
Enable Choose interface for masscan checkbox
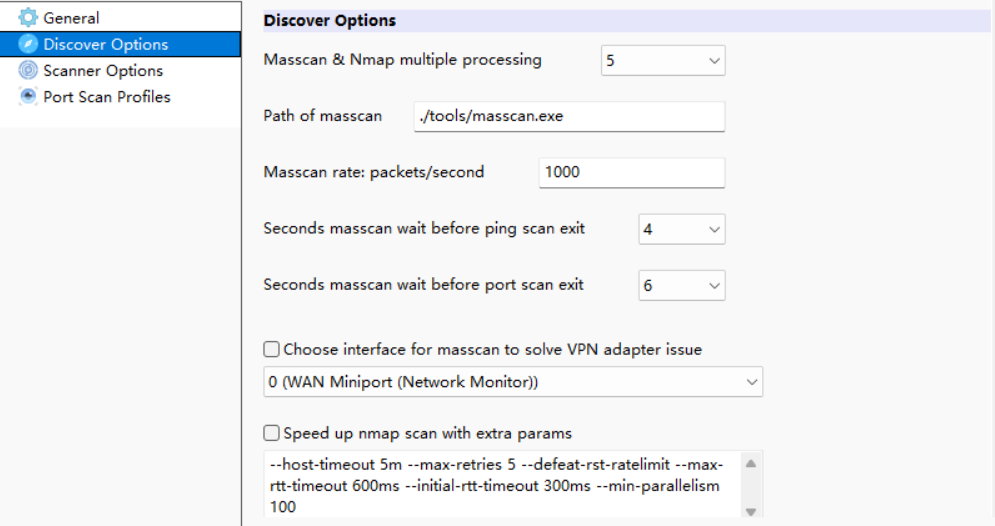coord(272,349)
